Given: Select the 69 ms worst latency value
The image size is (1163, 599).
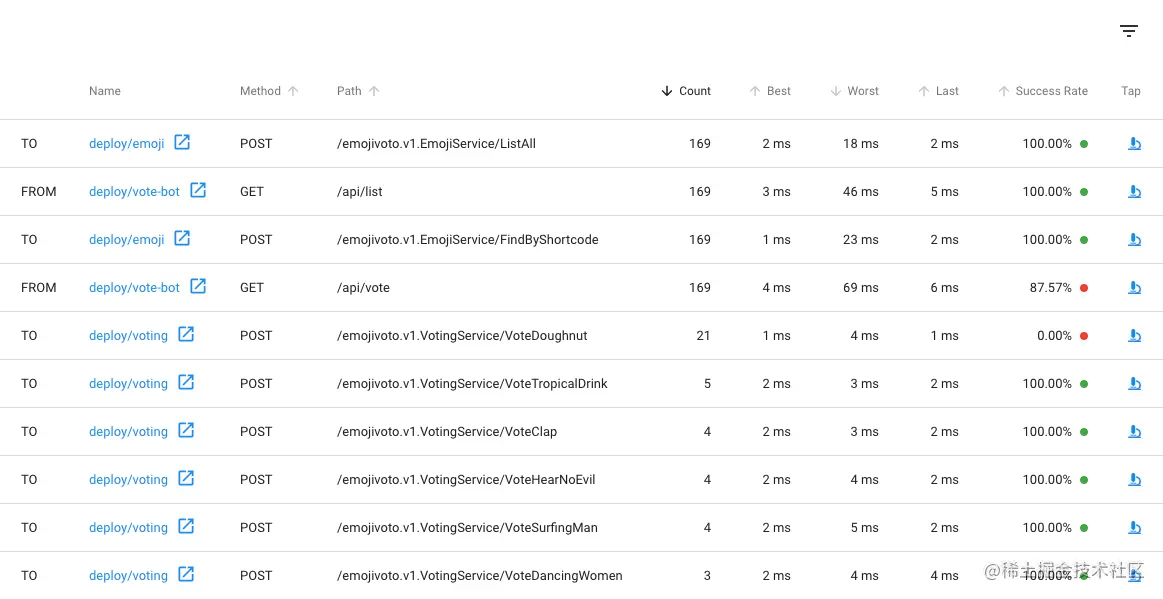Looking at the screenshot, I should tap(860, 288).
